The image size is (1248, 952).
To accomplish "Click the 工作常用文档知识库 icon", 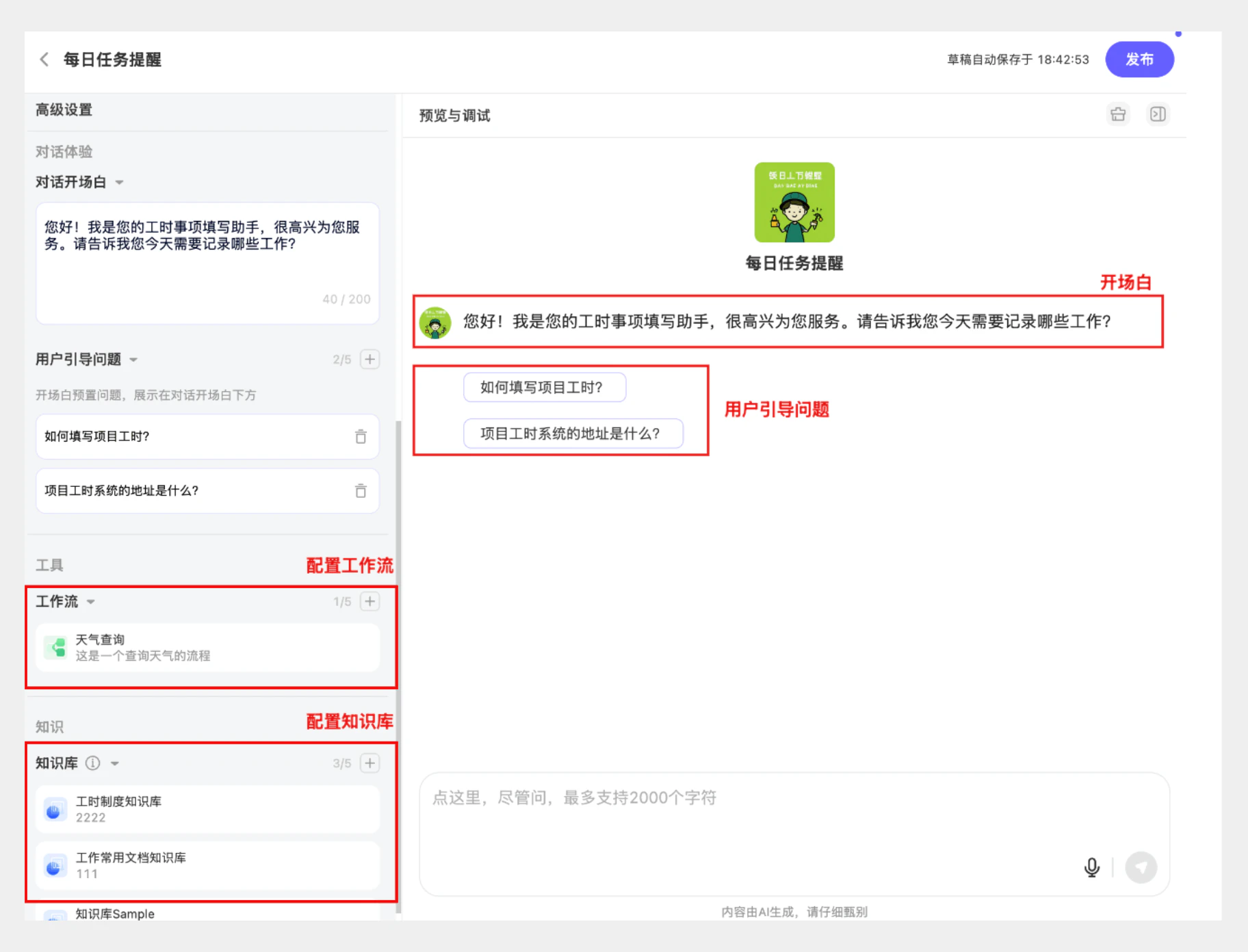I will pos(55,866).
